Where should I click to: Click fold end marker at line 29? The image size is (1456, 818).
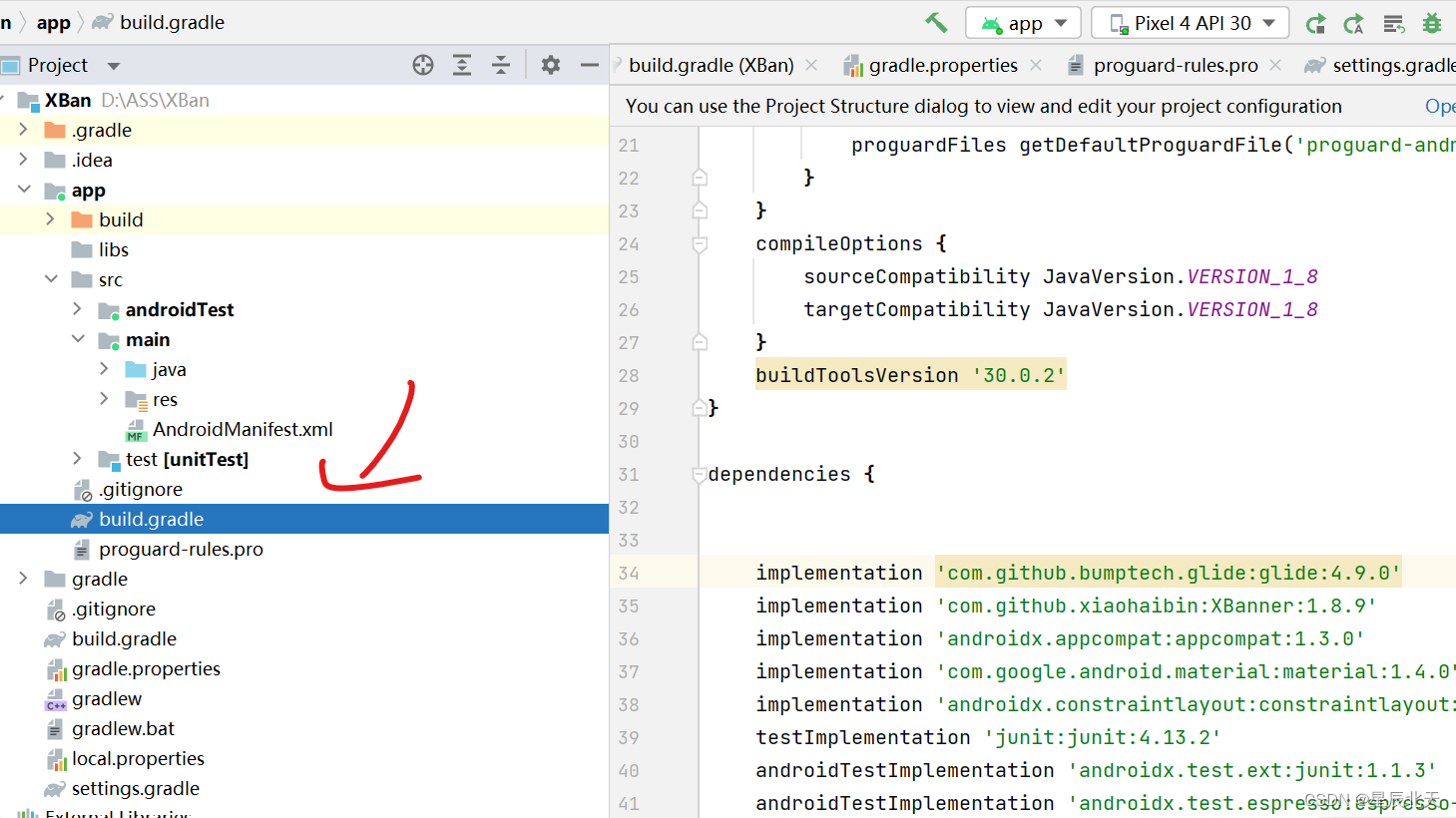[x=700, y=408]
